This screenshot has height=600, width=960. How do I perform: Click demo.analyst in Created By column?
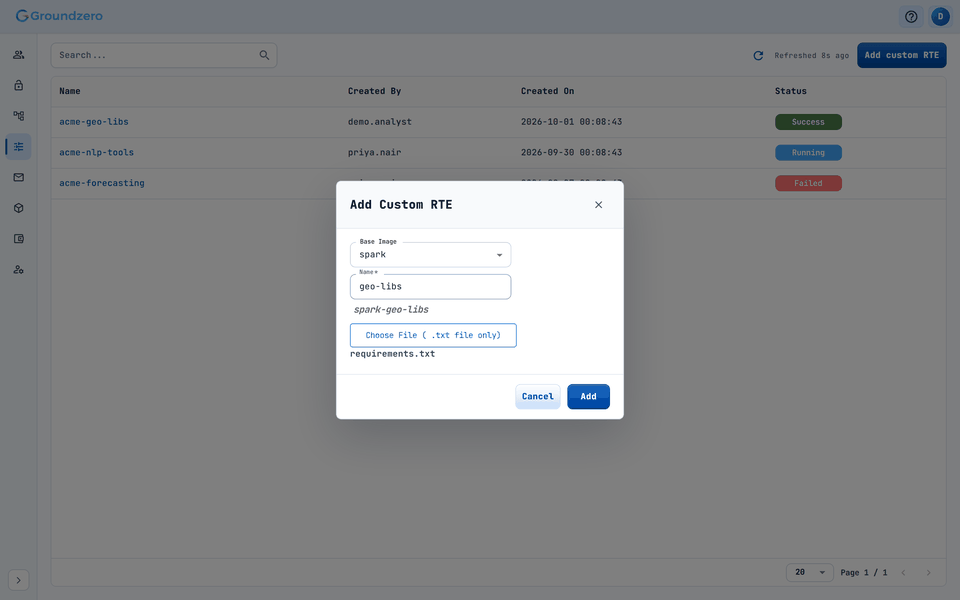tap(380, 121)
